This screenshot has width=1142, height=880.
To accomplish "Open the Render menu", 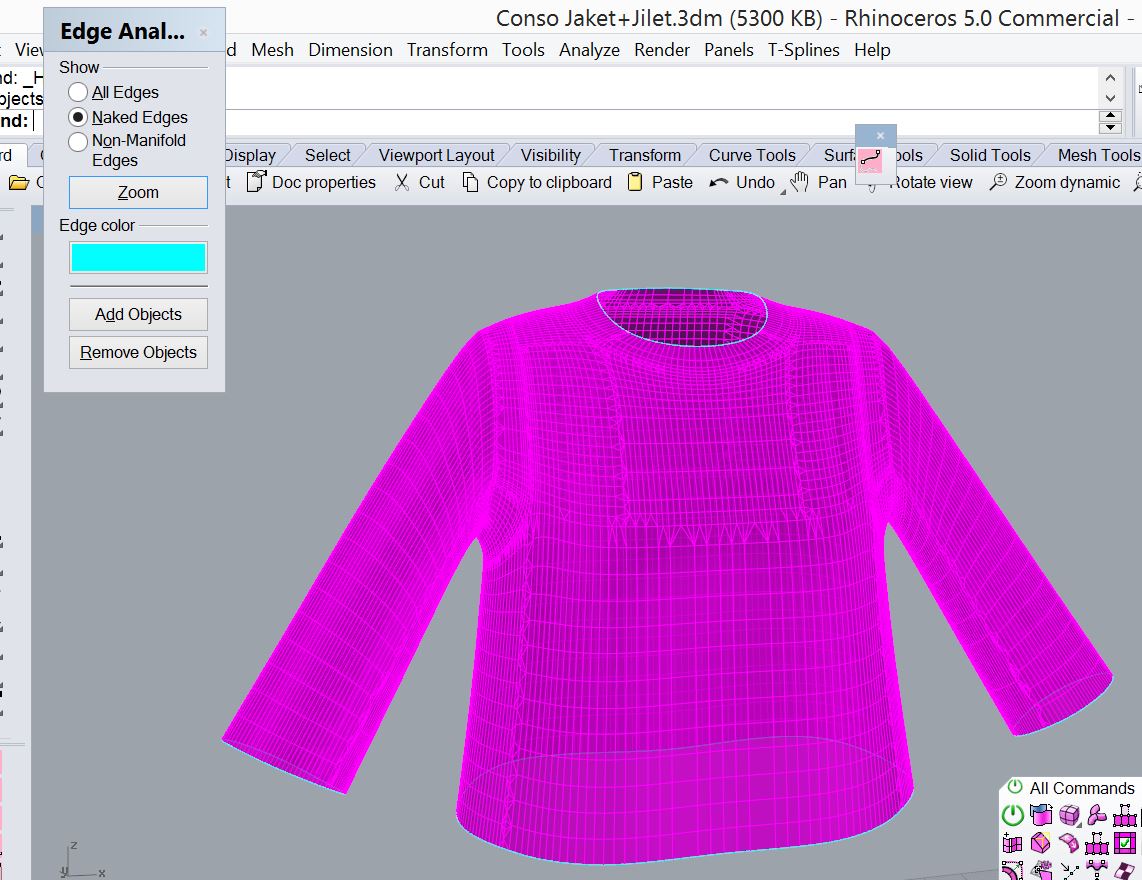I will pyautogui.click(x=662, y=50).
